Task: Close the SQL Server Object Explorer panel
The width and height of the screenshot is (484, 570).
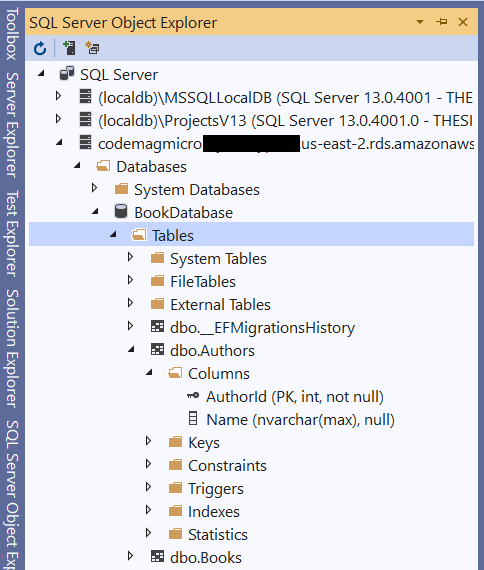Action: pyautogui.click(x=463, y=22)
